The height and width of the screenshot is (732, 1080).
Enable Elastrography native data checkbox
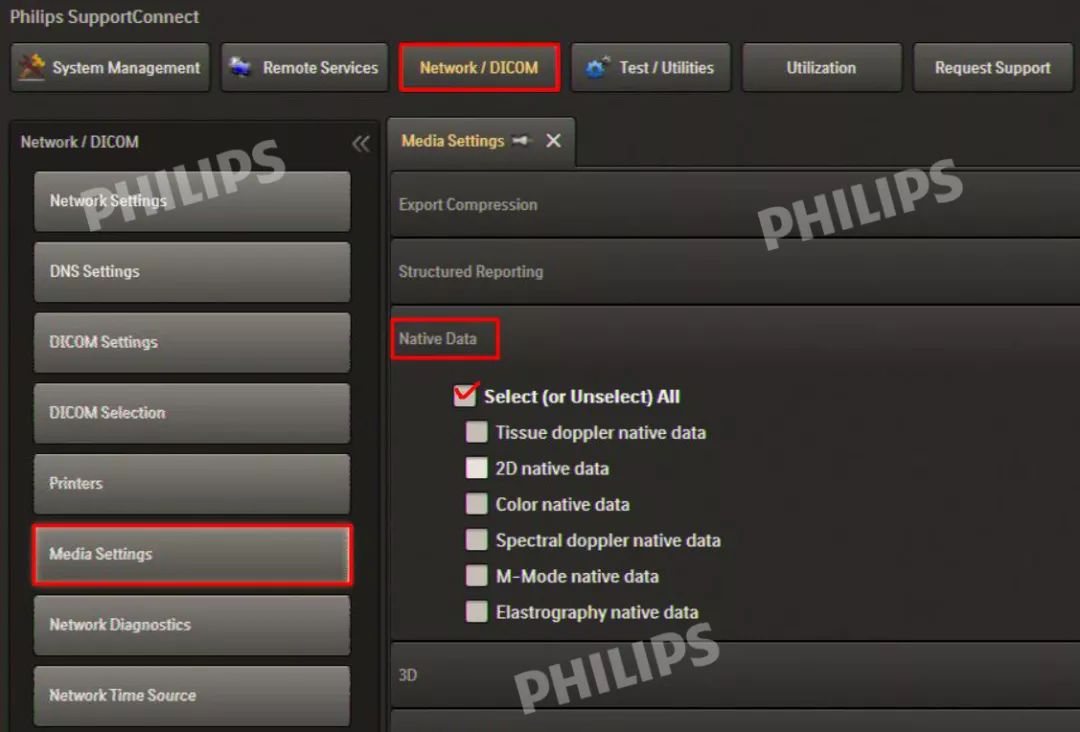pyautogui.click(x=477, y=611)
